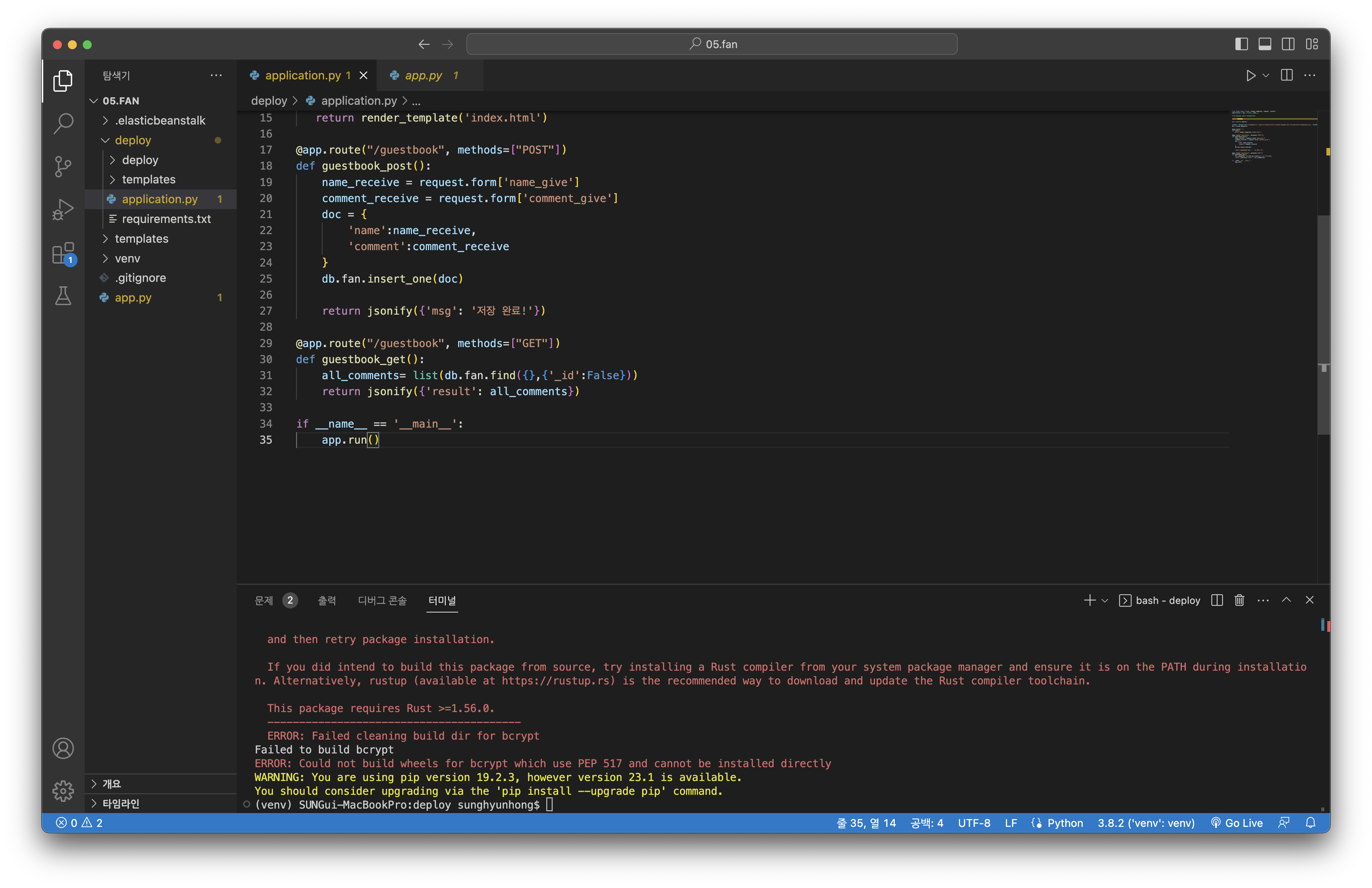Viewport: 1372px width, 888px height.
Task: Change UTF-8 file encoding
Action: (x=974, y=823)
